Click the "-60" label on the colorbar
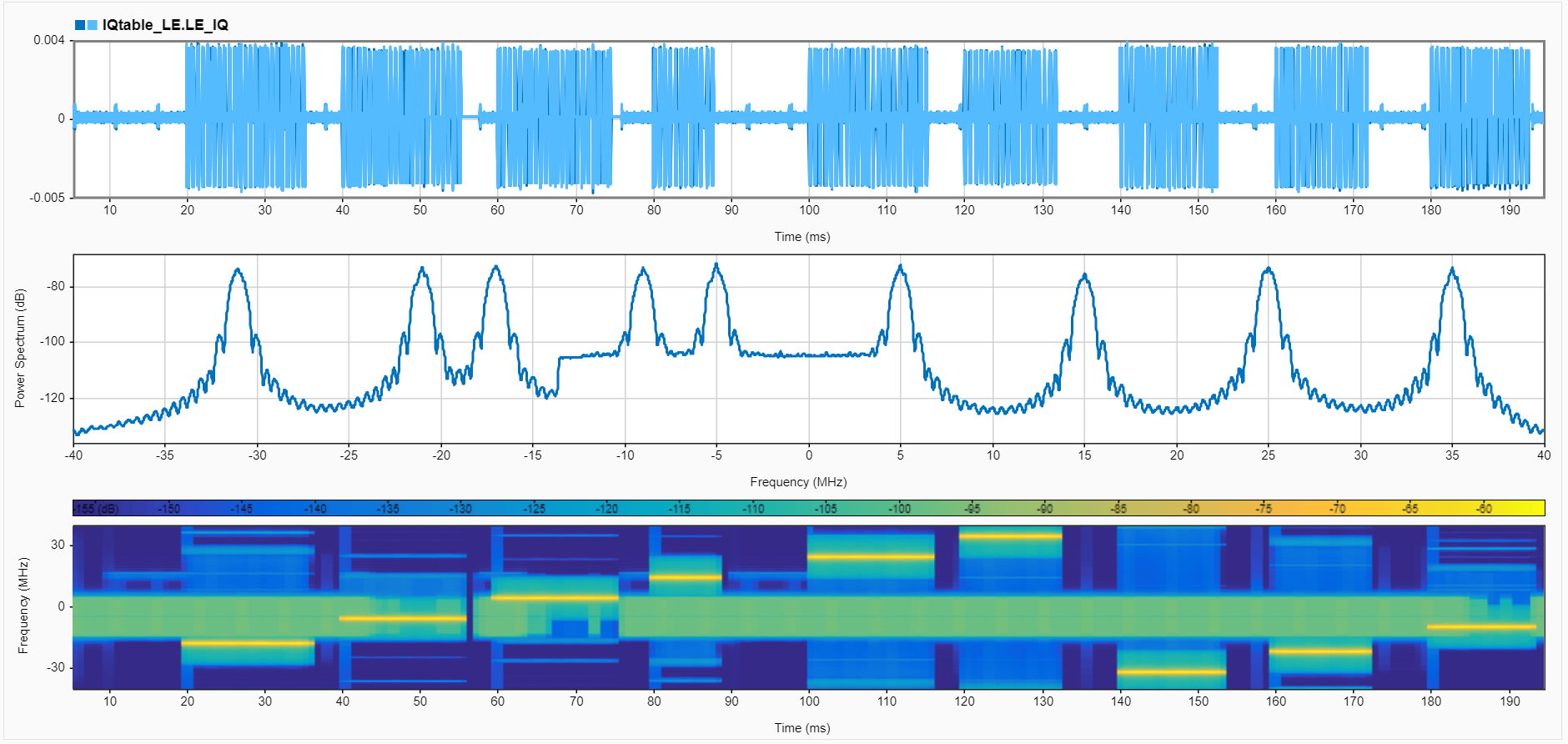 click(1483, 508)
